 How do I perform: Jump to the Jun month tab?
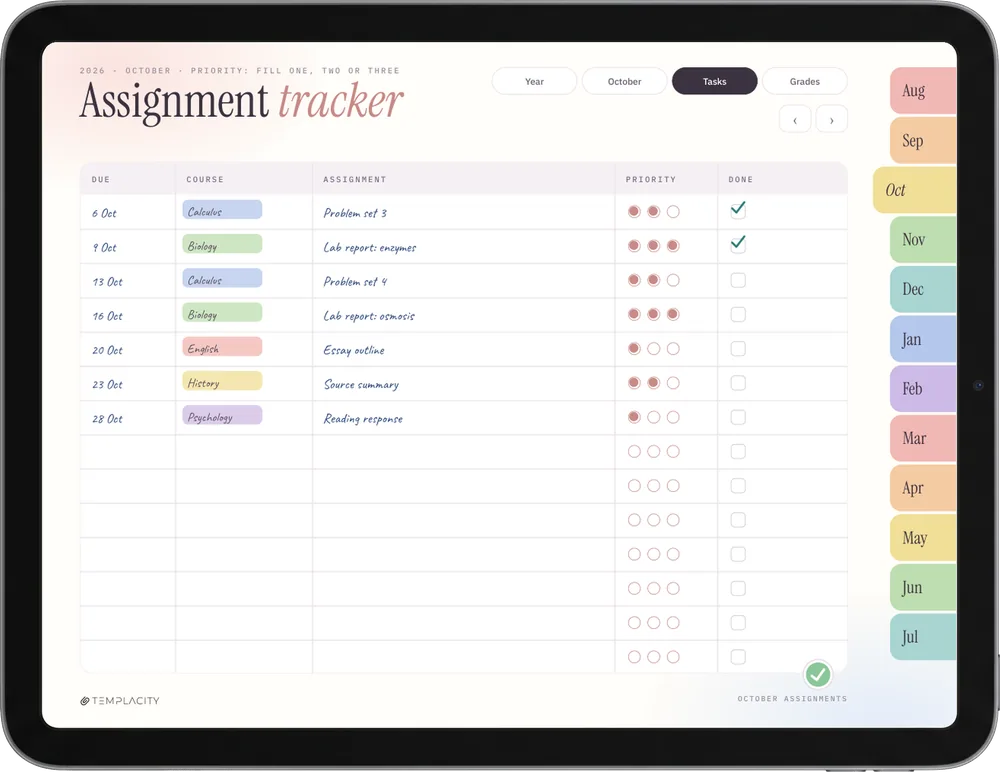(x=923, y=588)
